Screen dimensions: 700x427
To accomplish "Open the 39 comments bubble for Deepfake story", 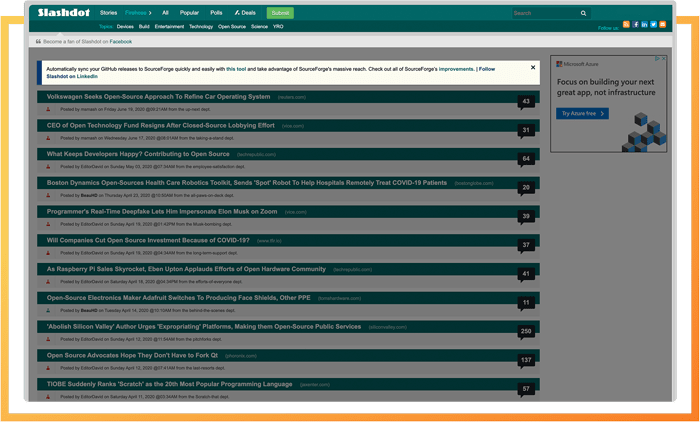I will pos(526,217).
